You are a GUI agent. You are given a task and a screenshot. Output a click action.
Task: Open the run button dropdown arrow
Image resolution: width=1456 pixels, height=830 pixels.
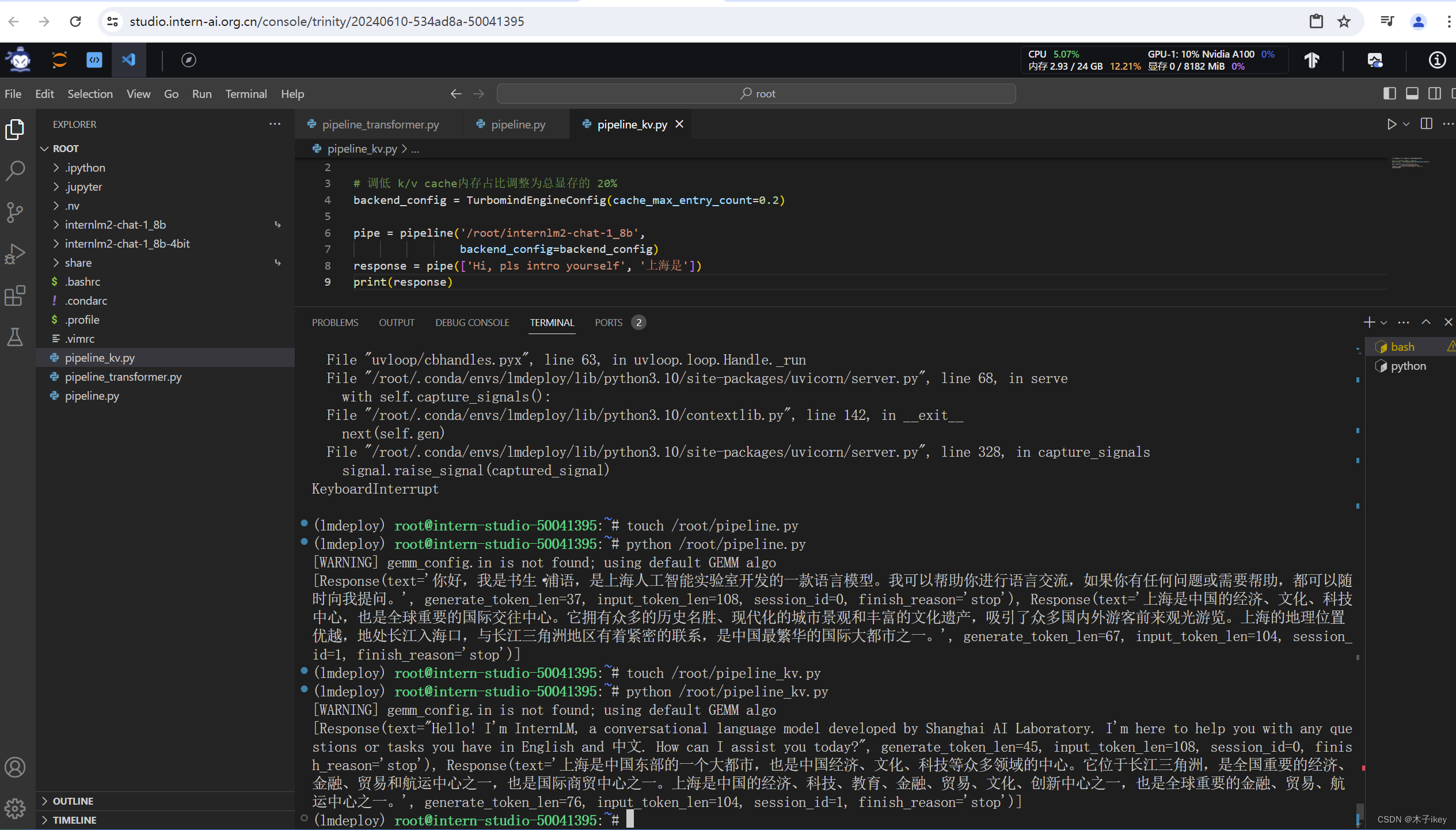click(x=1405, y=124)
